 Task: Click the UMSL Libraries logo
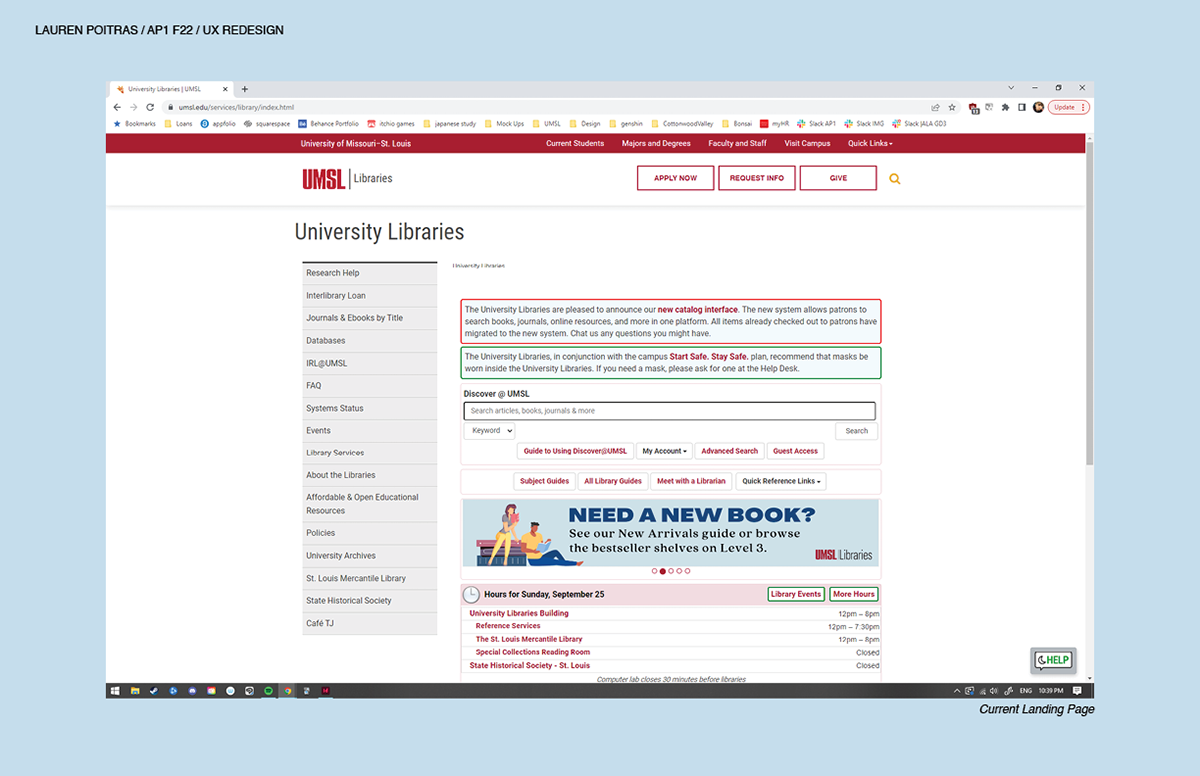coord(347,179)
